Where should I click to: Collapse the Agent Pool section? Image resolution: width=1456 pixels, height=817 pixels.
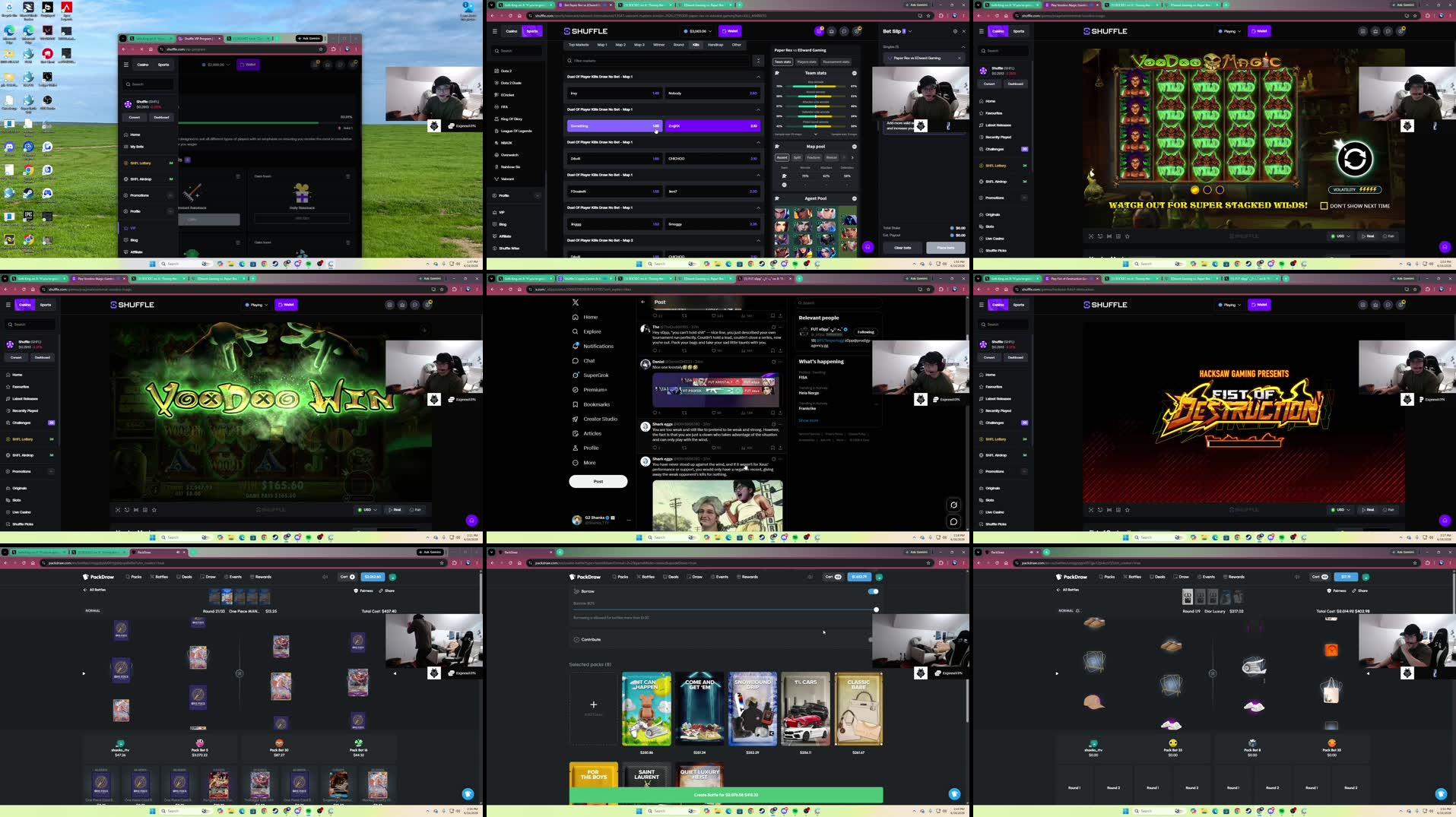coord(855,198)
